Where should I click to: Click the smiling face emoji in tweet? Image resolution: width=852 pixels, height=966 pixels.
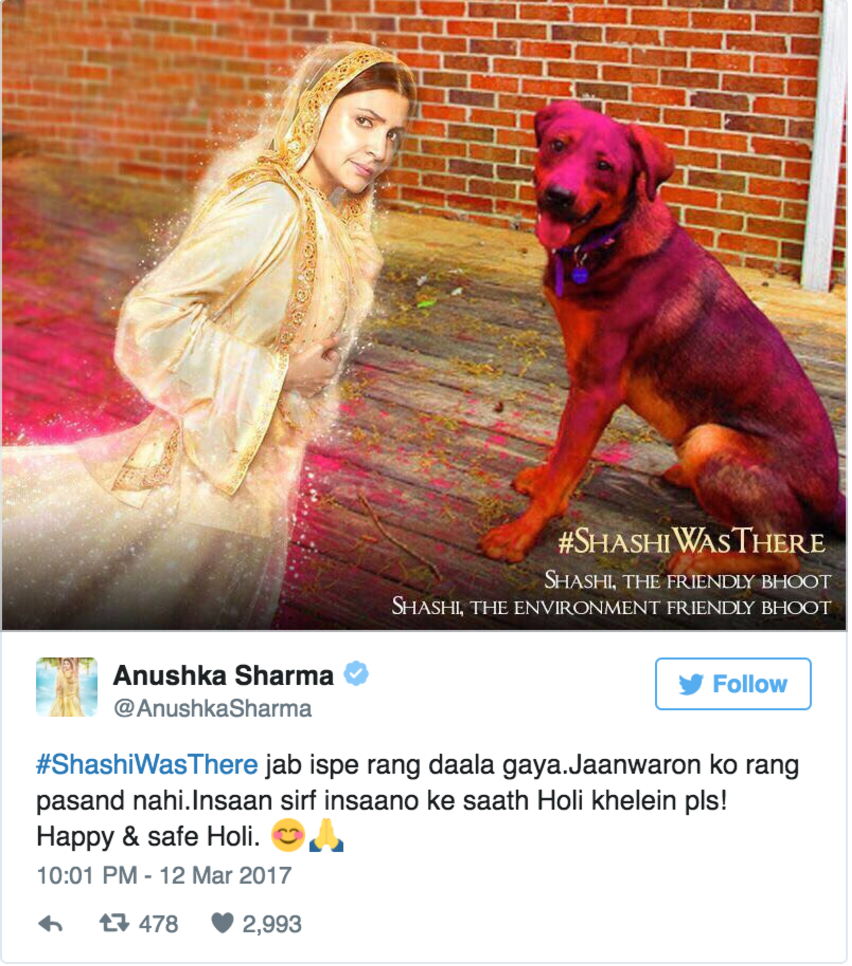pyautogui.click(x=288, y=835)
